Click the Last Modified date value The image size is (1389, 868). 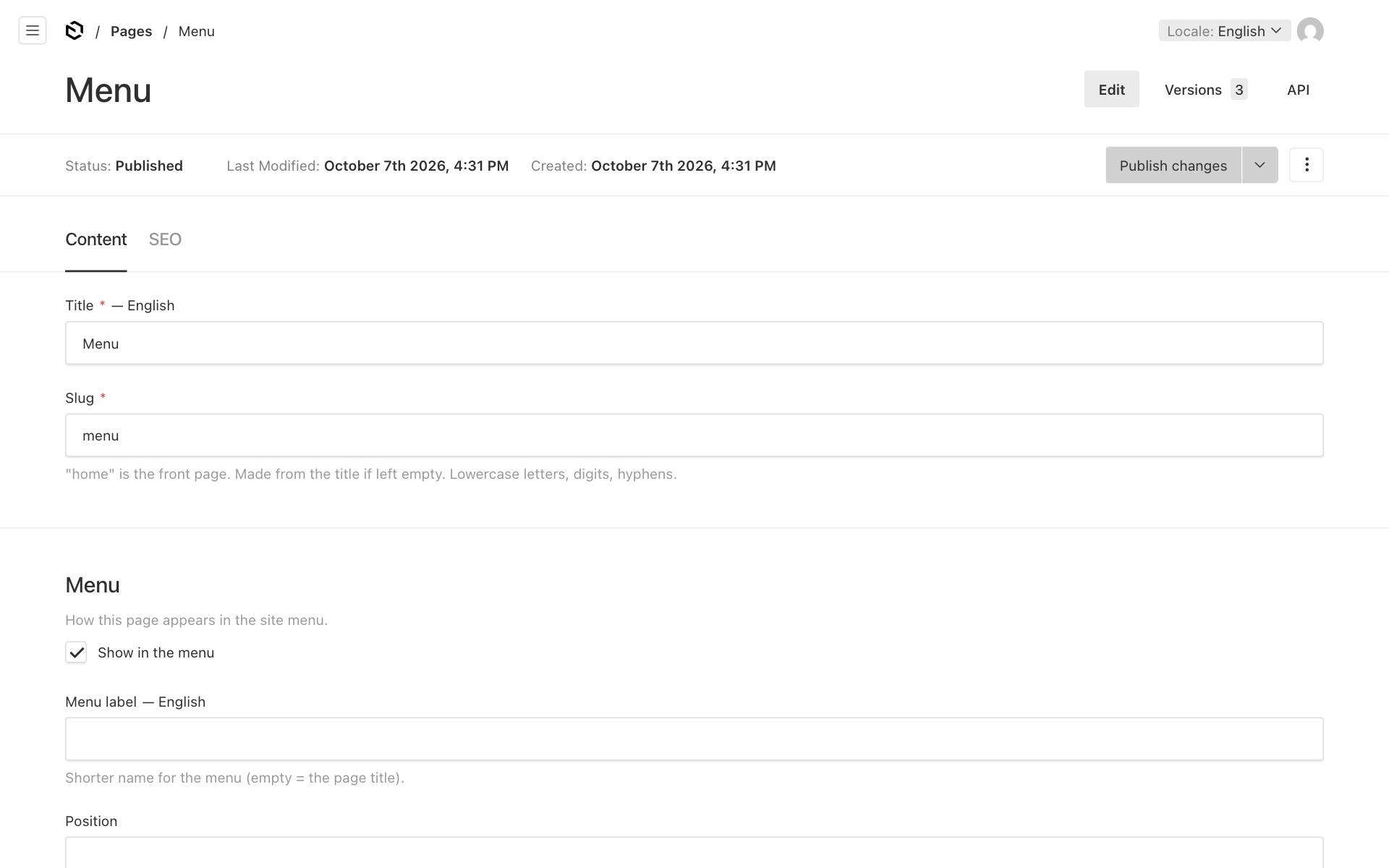pyautogui.click(x=416, y=166)
